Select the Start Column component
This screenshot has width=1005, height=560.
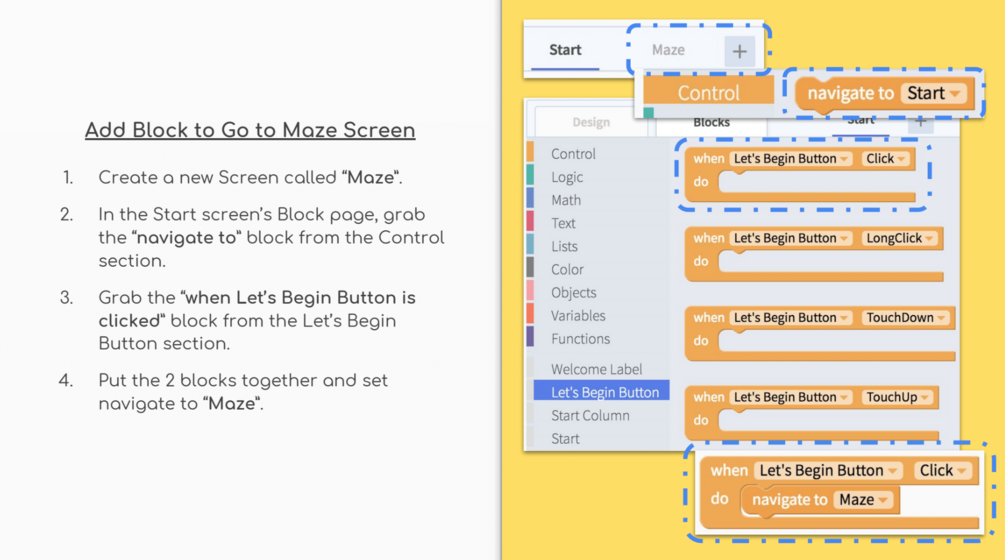[590, 415]
